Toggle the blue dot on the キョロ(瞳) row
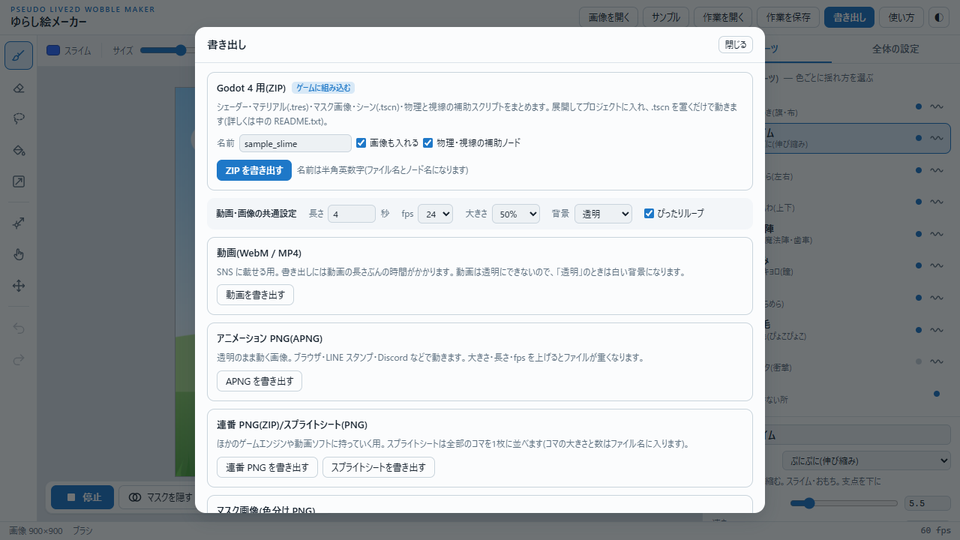Screen dimensions: 960x540 (x=918, y=266)
